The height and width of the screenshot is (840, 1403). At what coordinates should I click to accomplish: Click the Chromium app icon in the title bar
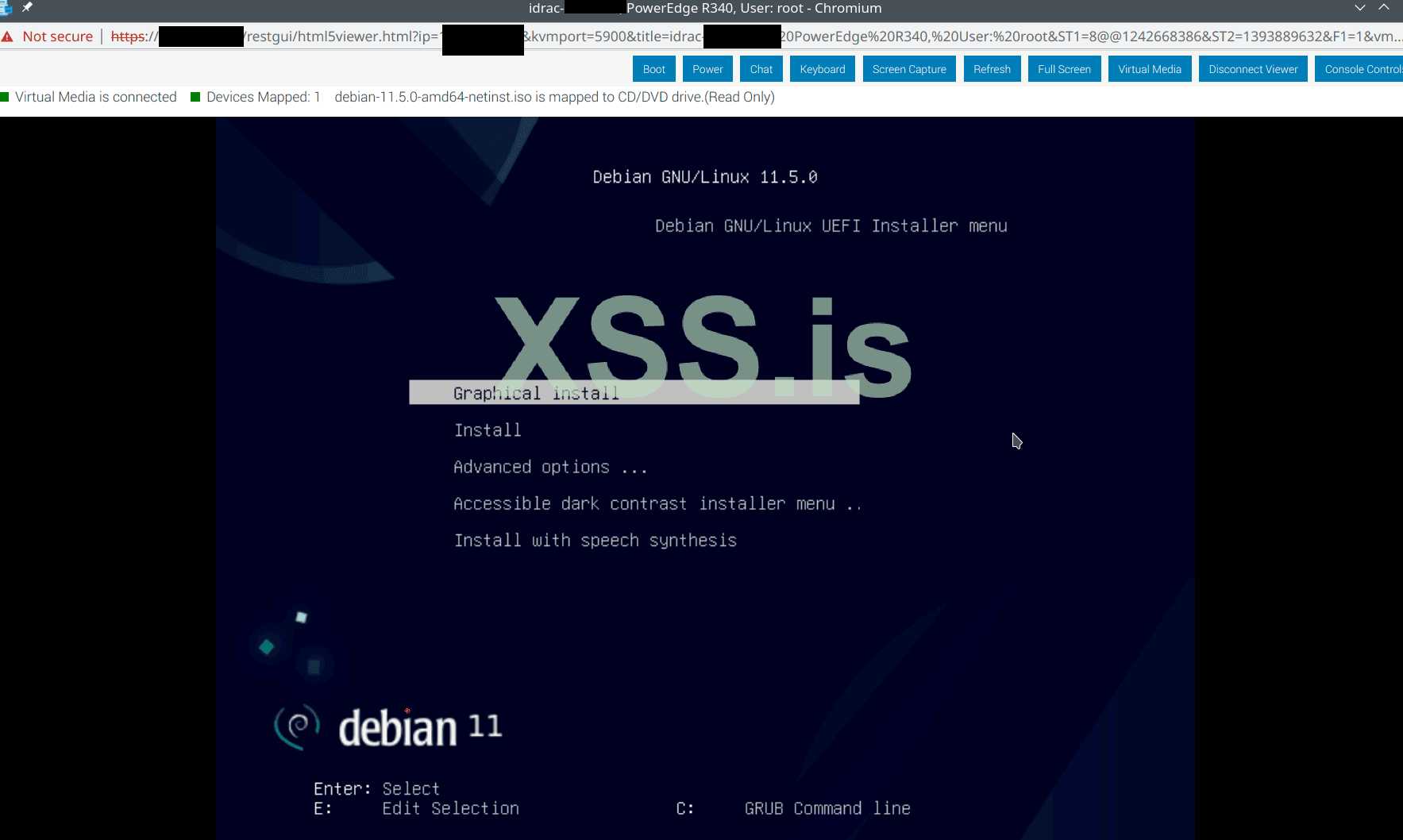tap(8, 8)
